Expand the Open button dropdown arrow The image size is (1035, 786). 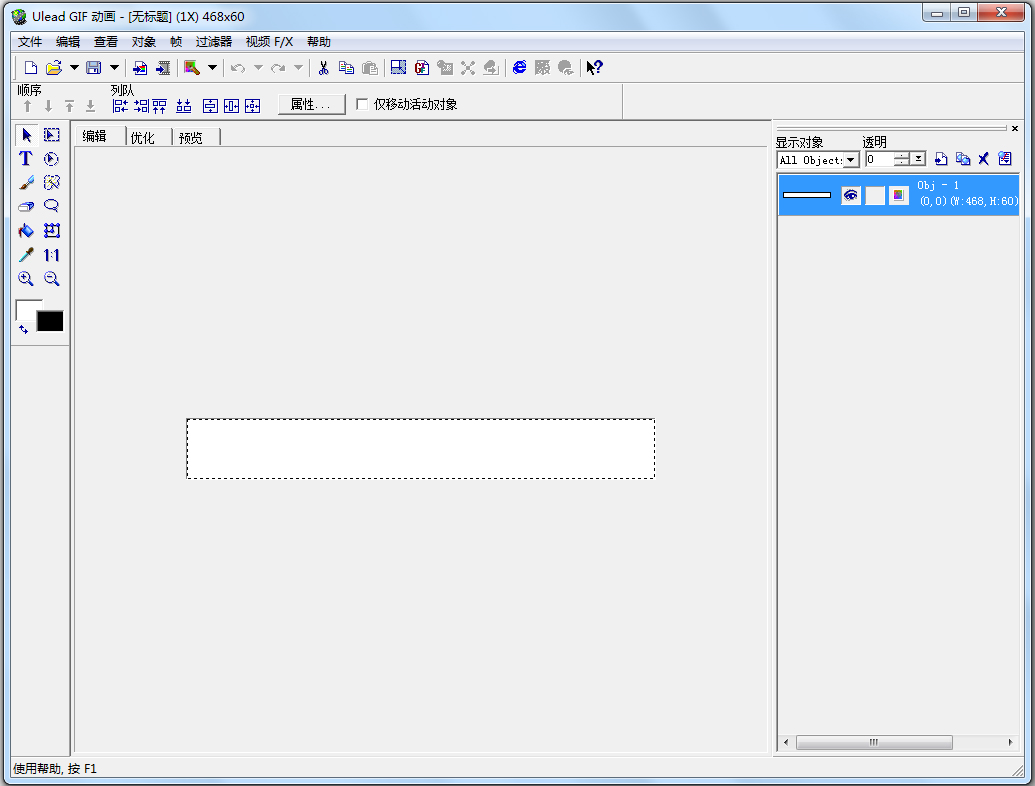coord(74,67)
